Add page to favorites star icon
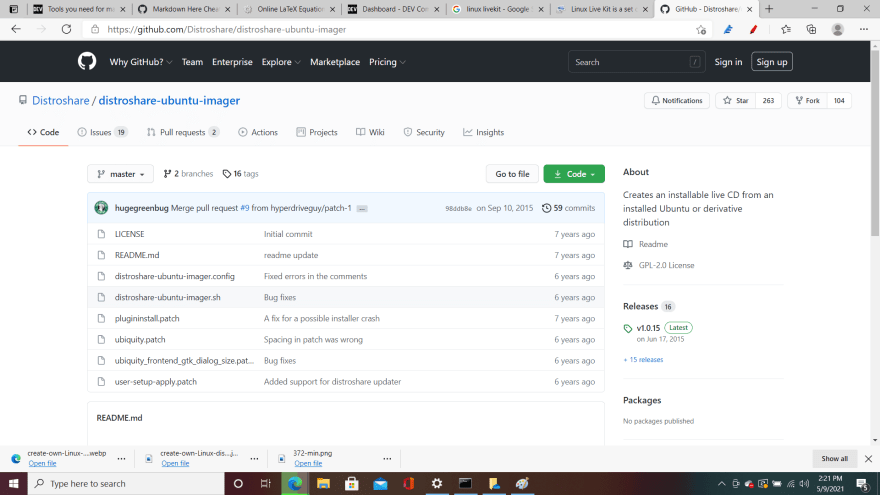This screenshot has height=495, width=880. coord(701,30)
